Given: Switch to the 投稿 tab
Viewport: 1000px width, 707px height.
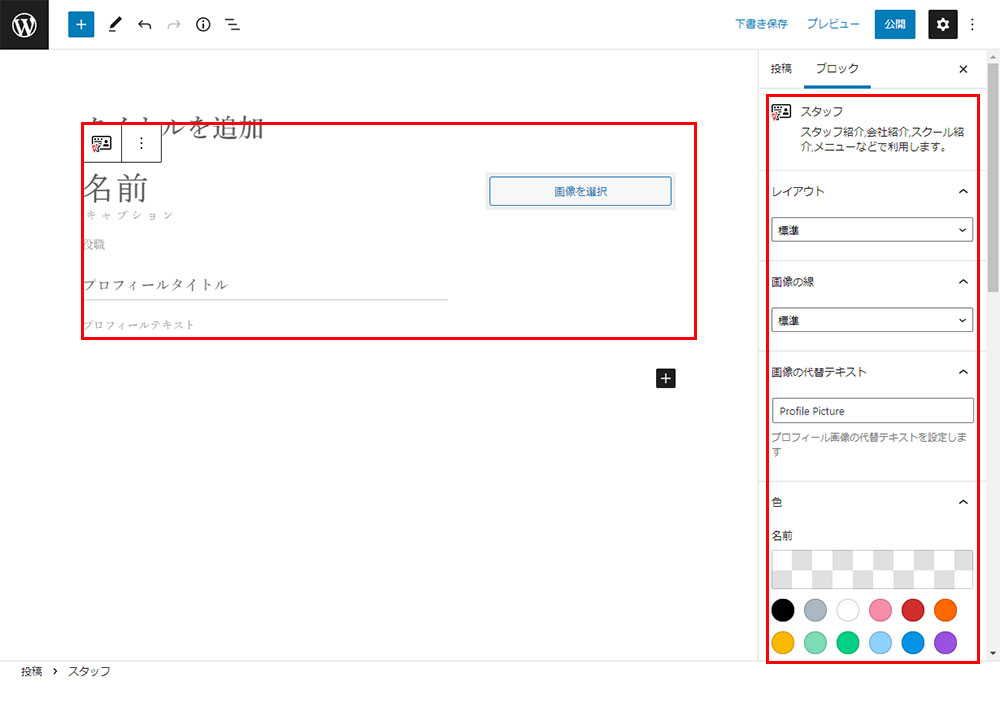Looking at the screenshot, I should [781, 69].
